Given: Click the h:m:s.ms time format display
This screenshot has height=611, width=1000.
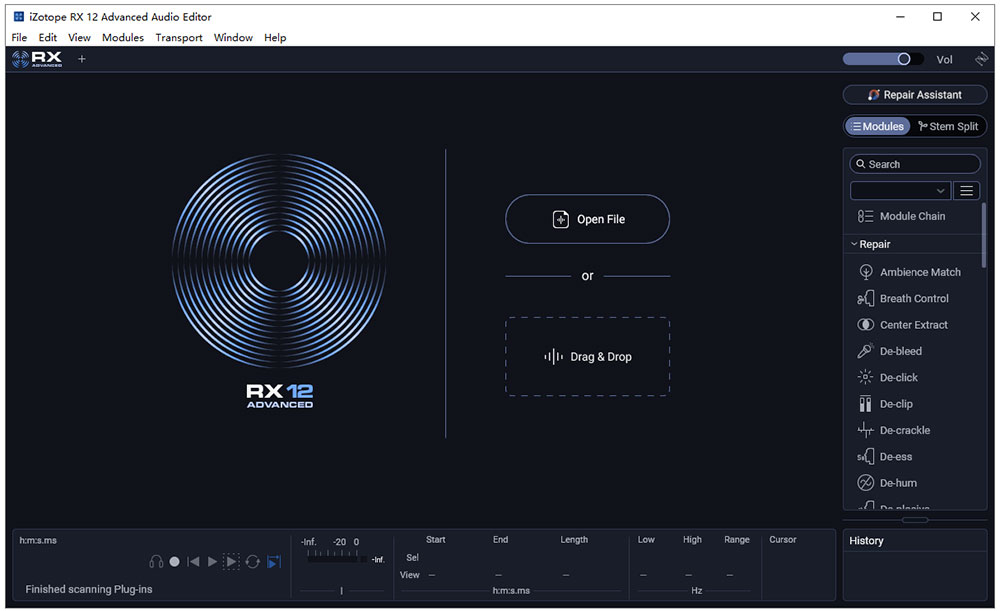Looking at the screenshot, I should click(x=38, y=540).
